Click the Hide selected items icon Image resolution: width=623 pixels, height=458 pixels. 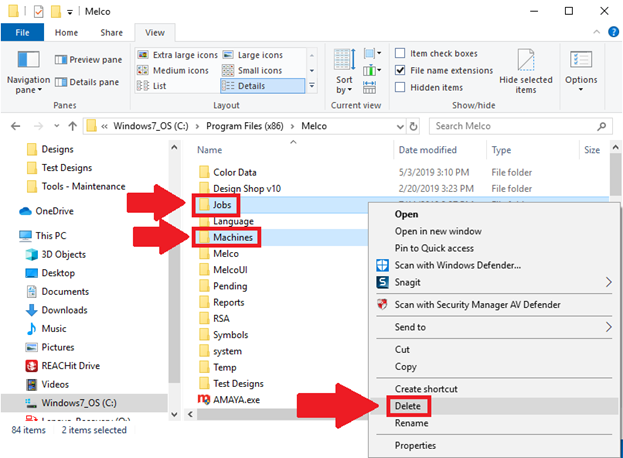coord(525,62)
